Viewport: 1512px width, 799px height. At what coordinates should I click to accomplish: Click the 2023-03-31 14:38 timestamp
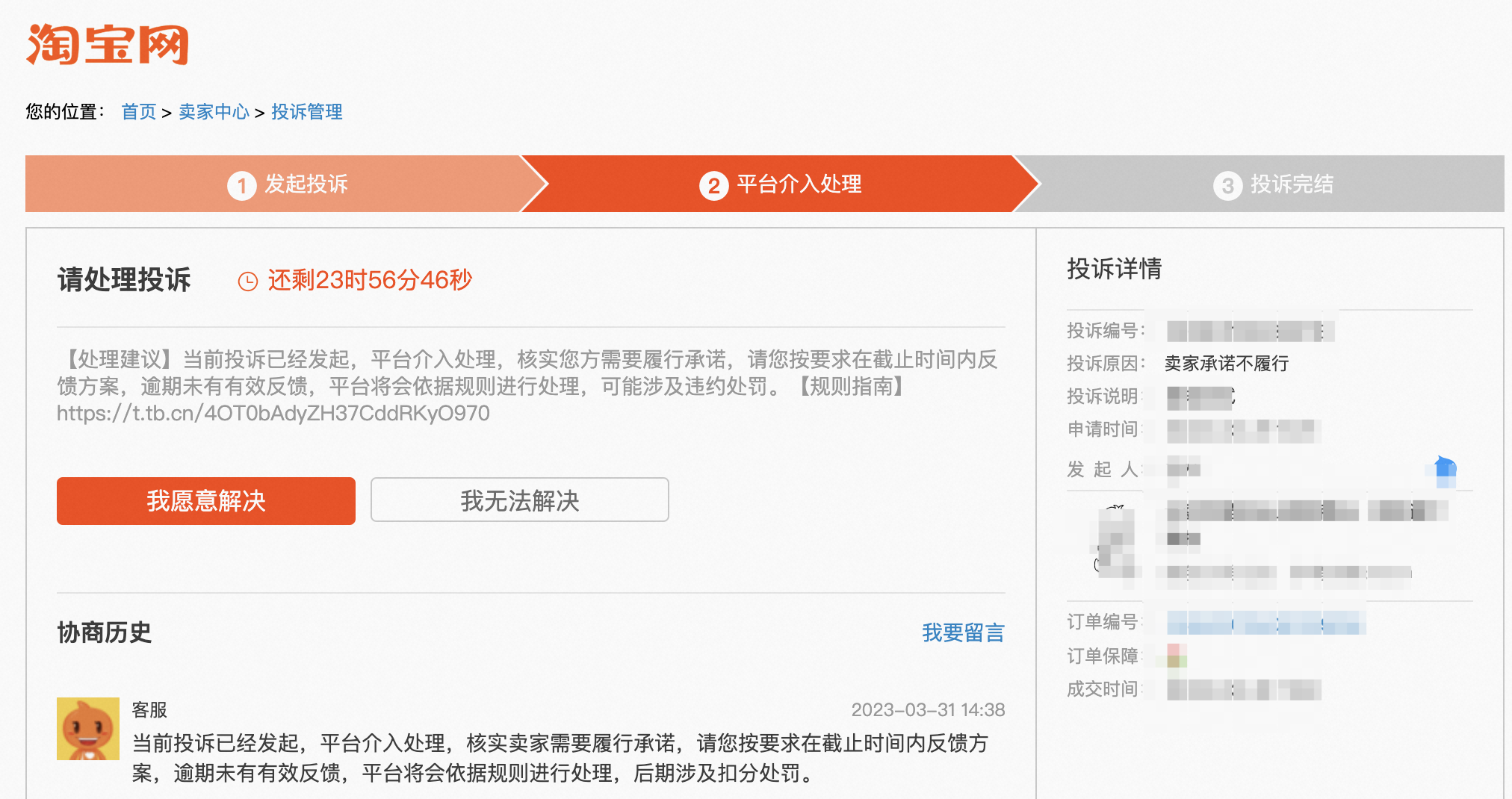[928, 709]
